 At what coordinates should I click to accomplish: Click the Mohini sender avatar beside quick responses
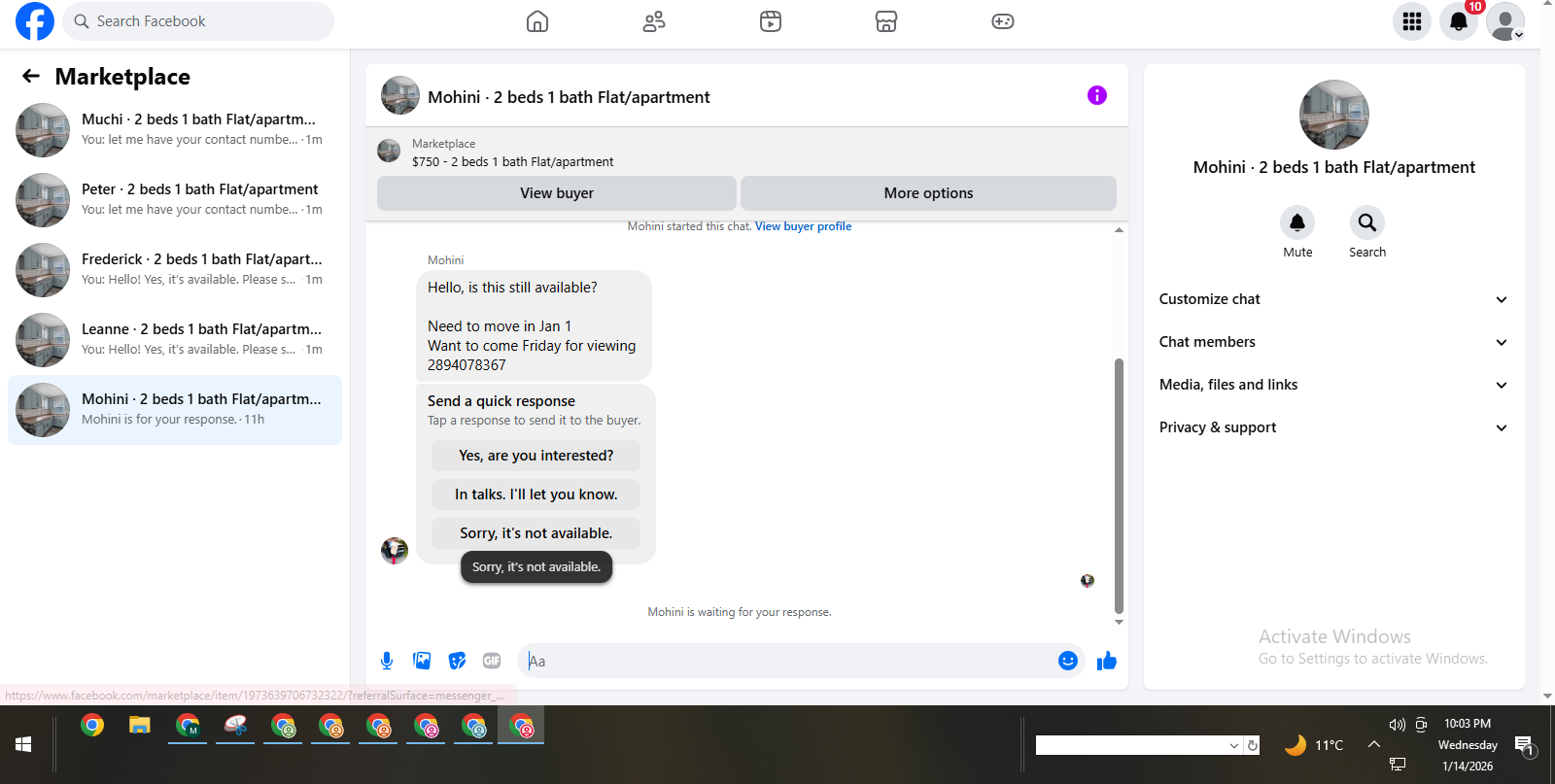click(395, 551)
